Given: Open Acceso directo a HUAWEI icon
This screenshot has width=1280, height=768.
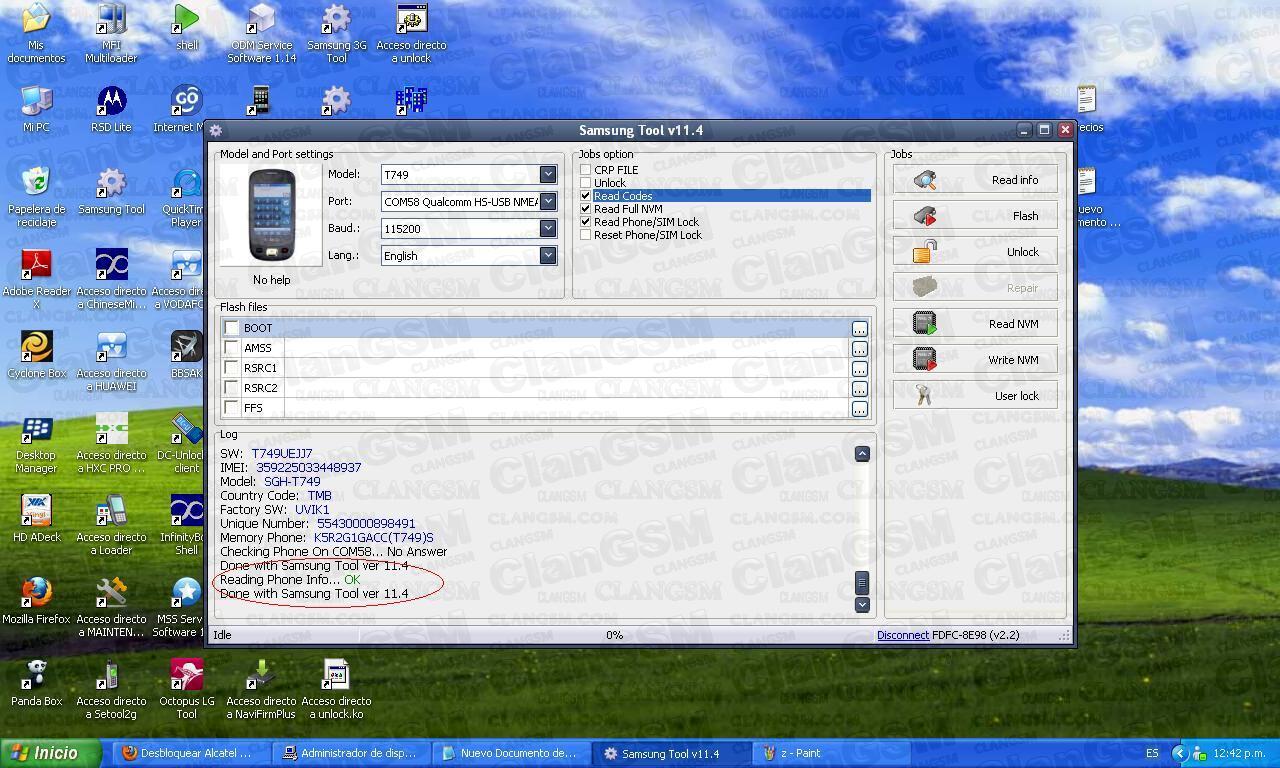Looking at the screenshot, I should coord(111,361).
